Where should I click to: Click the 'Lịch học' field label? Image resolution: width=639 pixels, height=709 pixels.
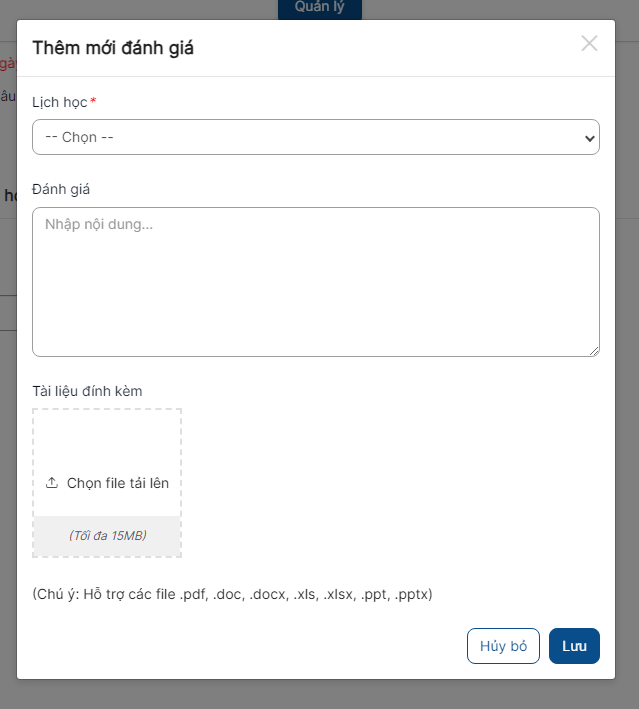click(60, 102)
